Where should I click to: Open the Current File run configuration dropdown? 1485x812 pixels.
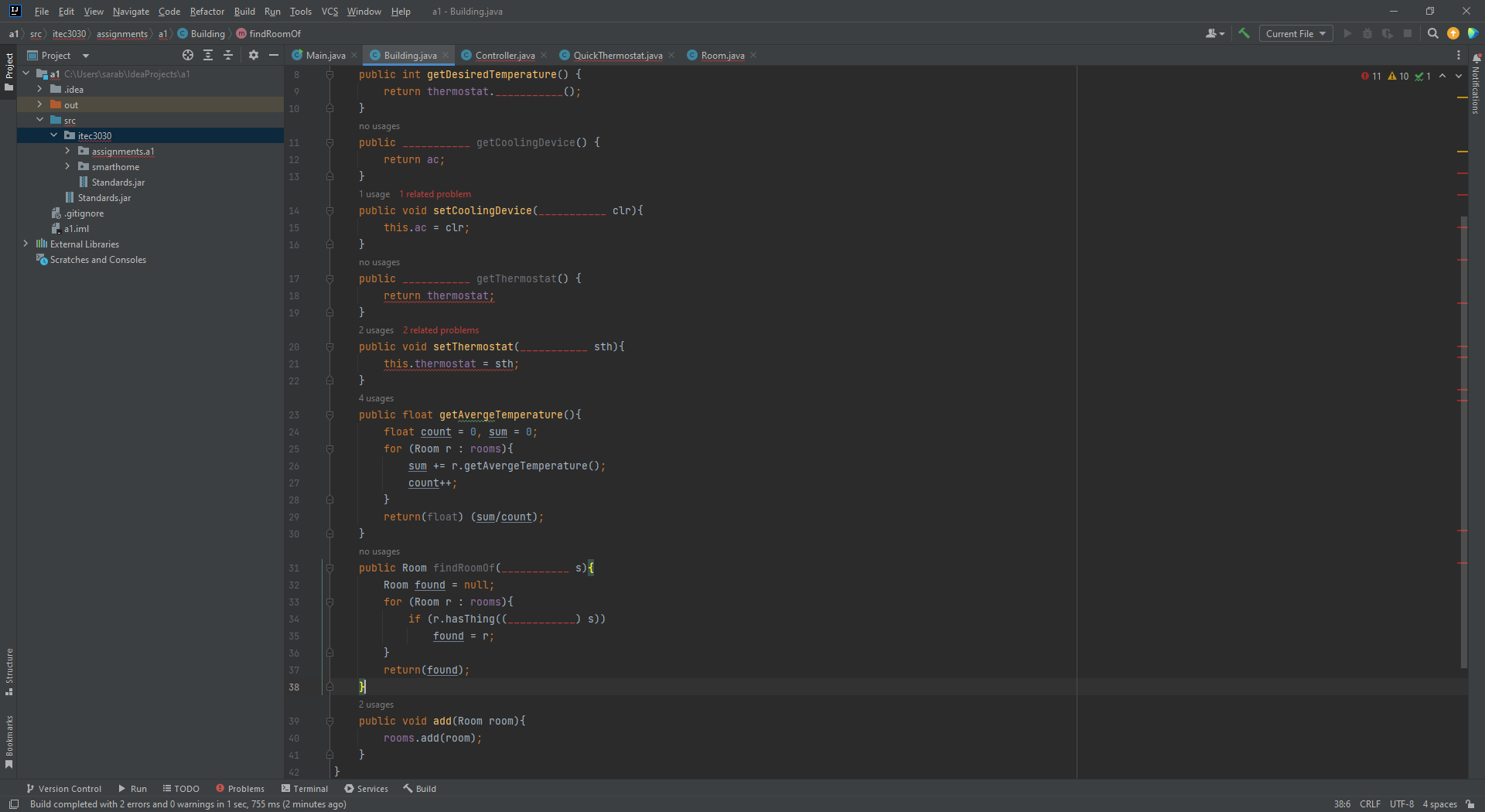pos(1296,33)
